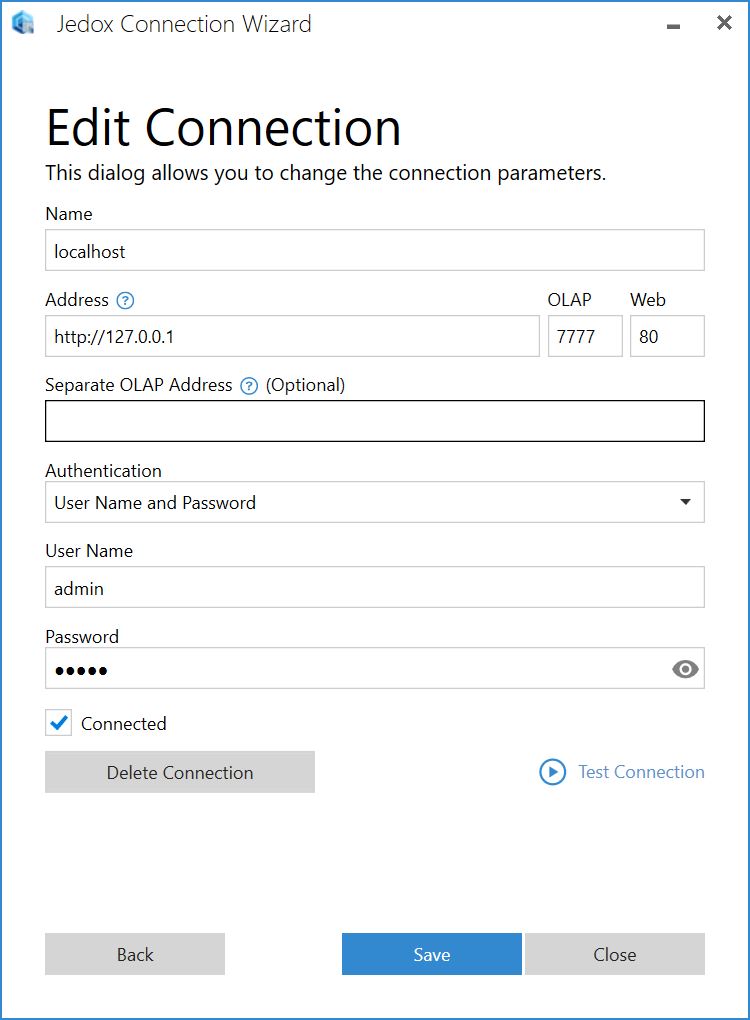
Task: Save the connection settings
Action: [x=431, y=954]
